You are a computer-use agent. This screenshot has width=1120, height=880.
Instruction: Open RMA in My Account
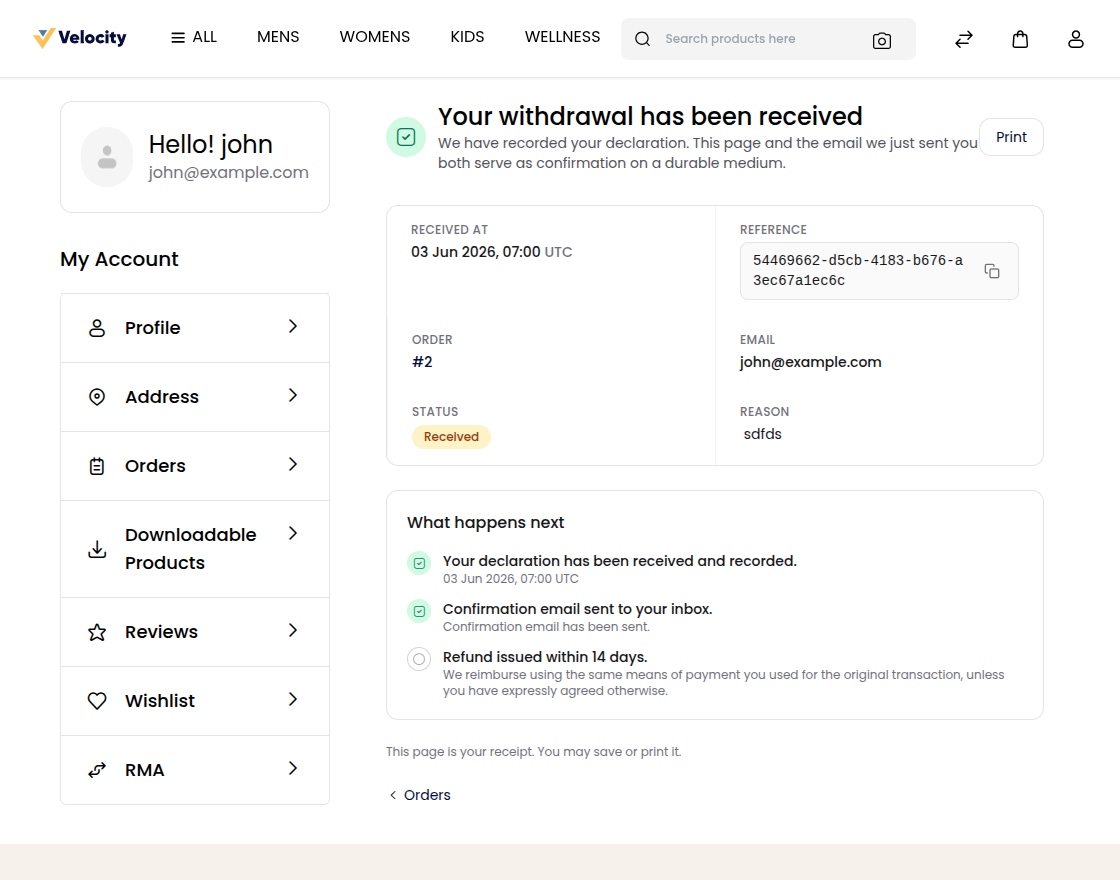(x=195, y=770)
